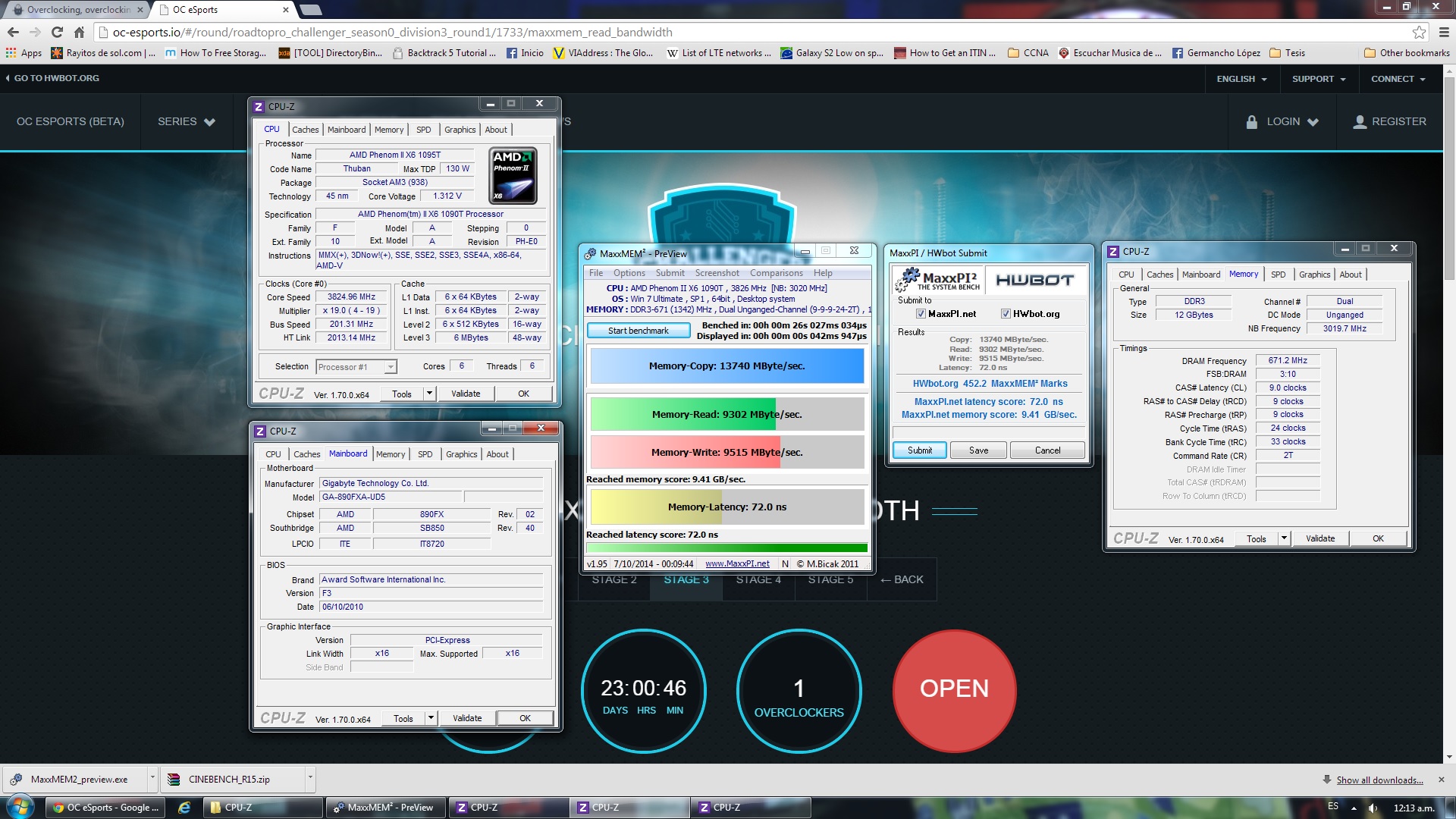Image resolution: width=1456 pixels, height=819 pixels.
Task: Click the Memory-Latency 72.0 ns bar
Action: click(726, 507)
